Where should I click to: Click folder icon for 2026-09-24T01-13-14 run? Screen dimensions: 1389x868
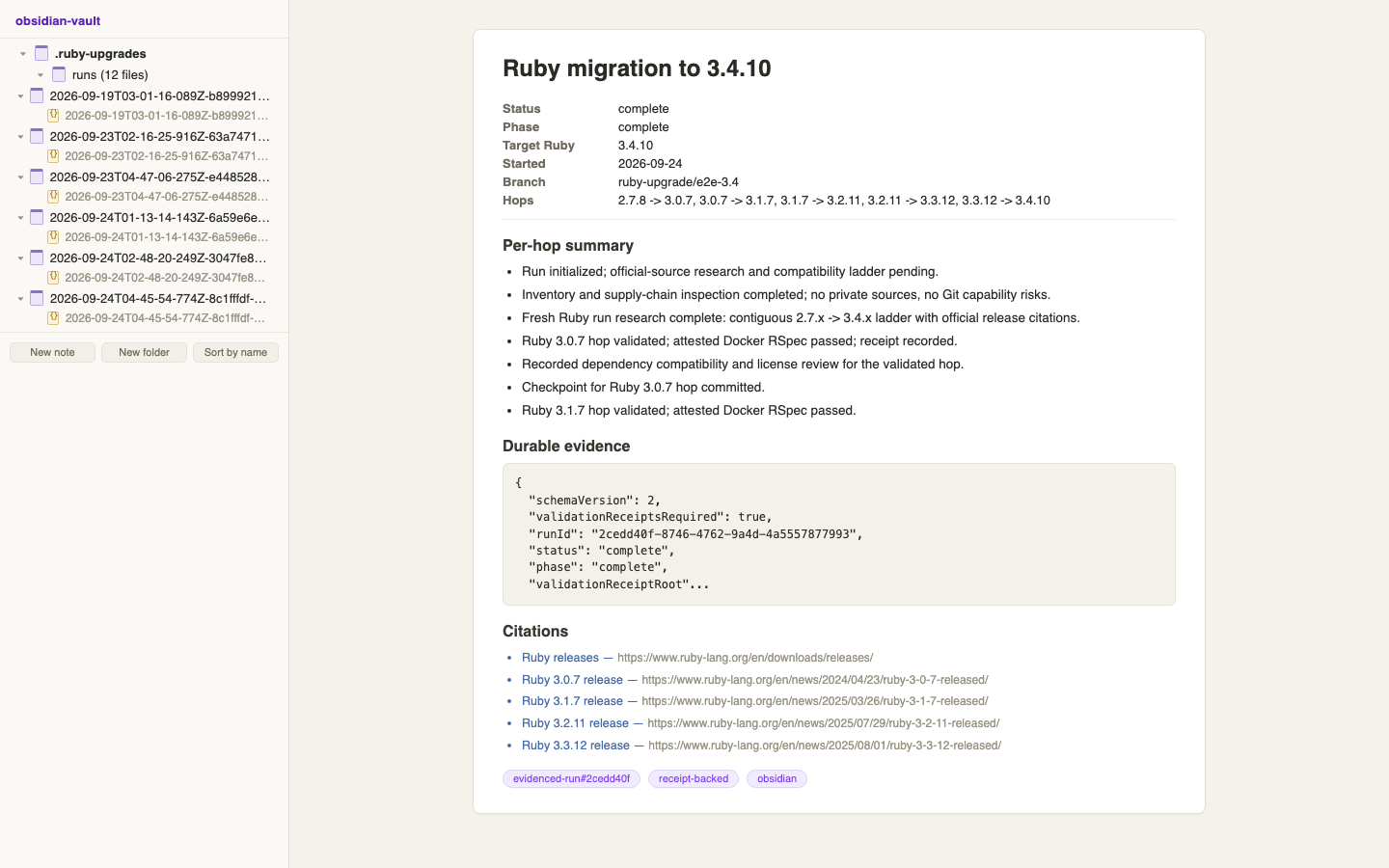[37, 217]
